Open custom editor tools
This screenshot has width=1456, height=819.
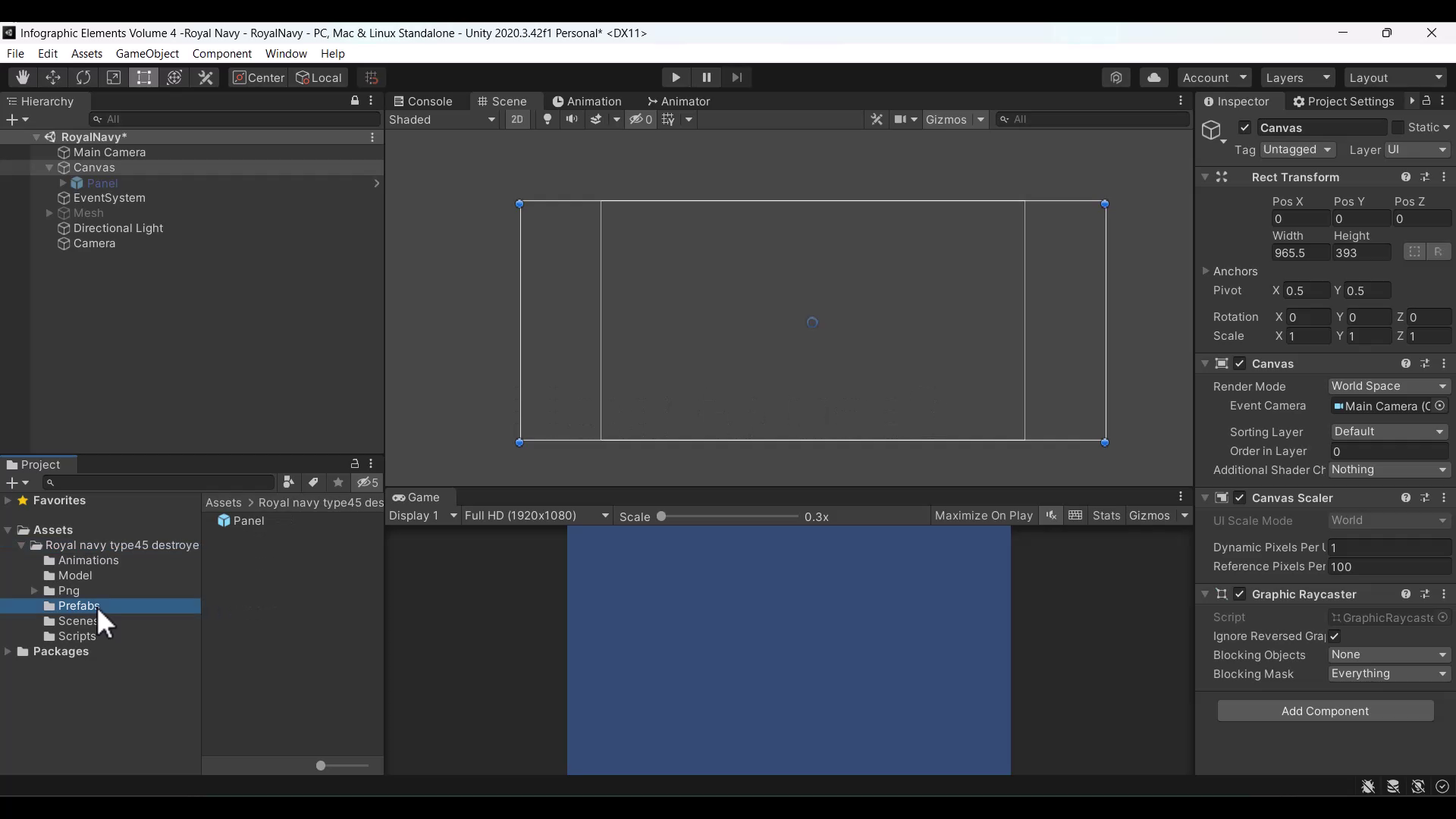click(206, 77)
